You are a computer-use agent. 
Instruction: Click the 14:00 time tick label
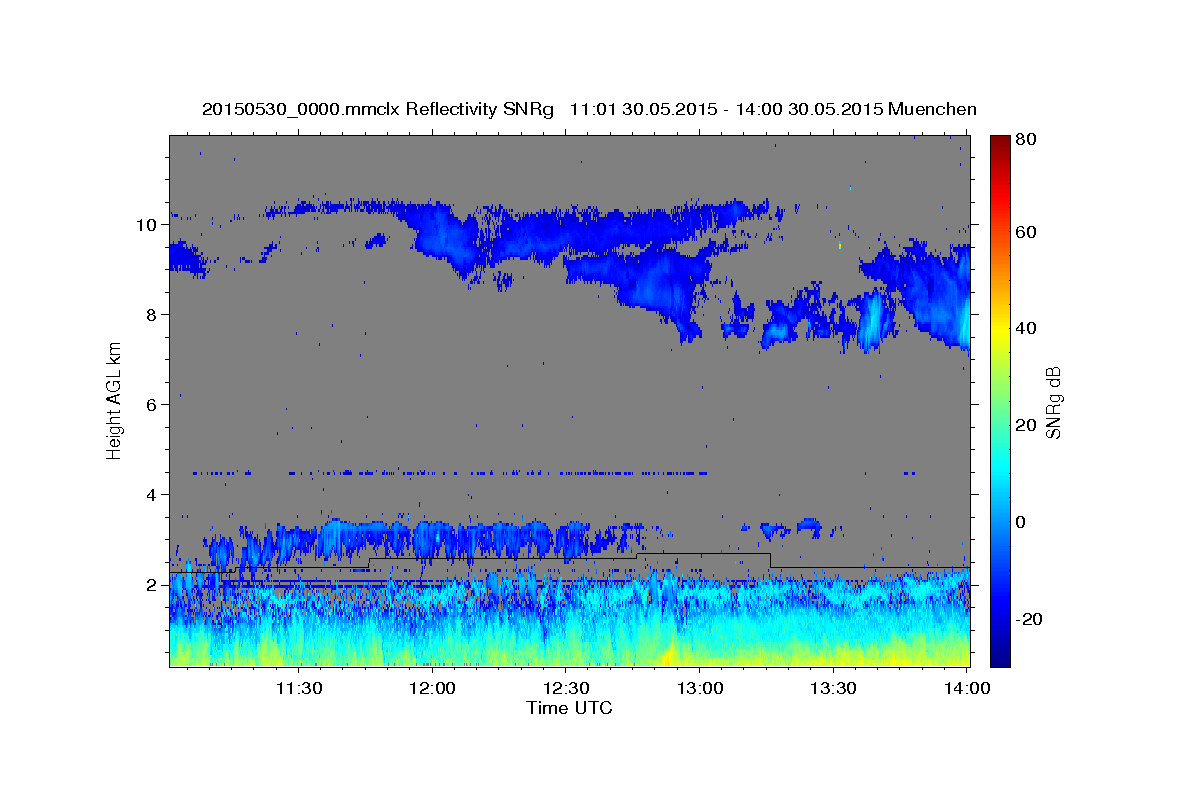point(966,689)
